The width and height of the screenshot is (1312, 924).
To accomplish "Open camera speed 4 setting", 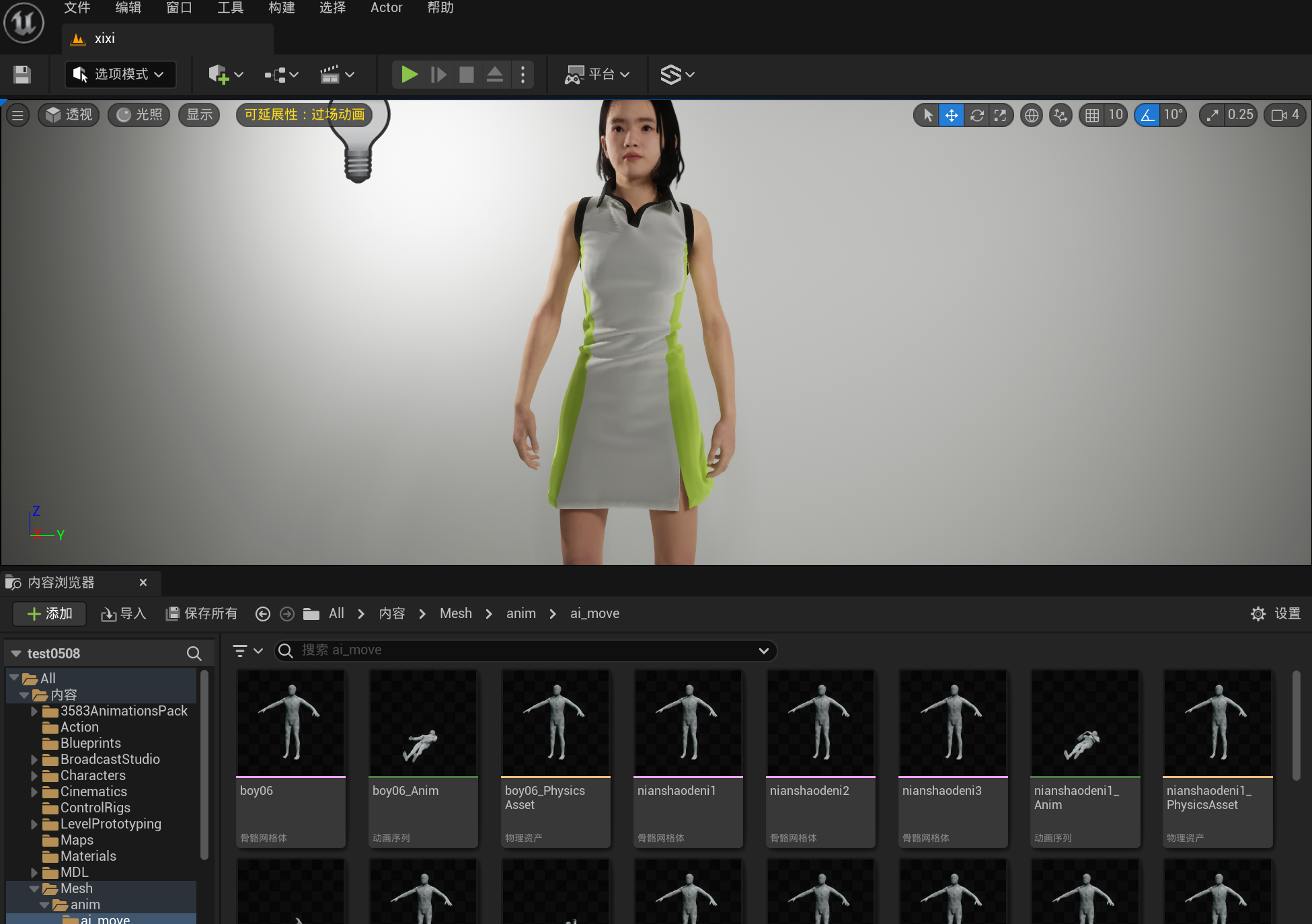I will (x=1285, y=115).
